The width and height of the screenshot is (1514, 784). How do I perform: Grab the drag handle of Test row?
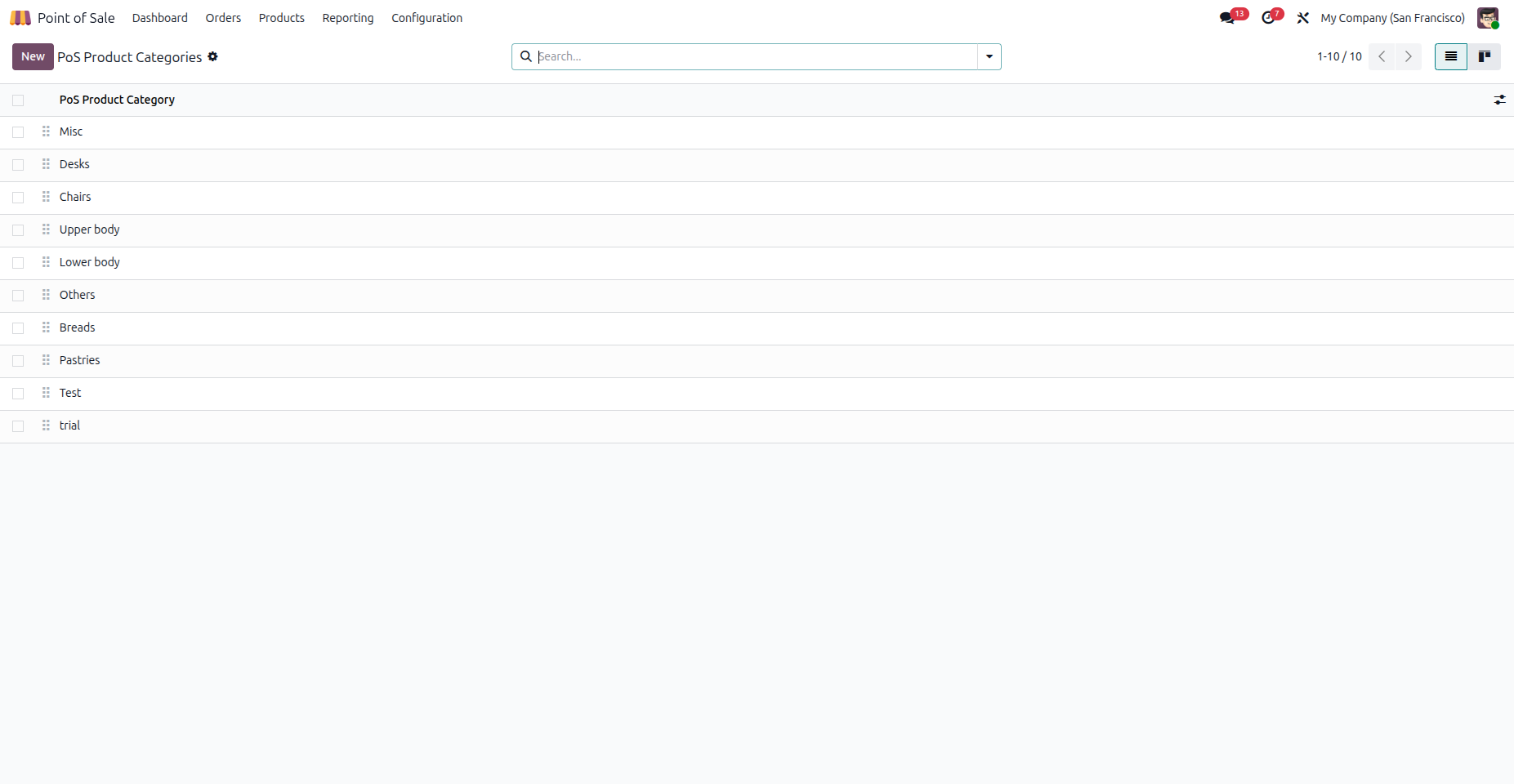coord(46,393)
